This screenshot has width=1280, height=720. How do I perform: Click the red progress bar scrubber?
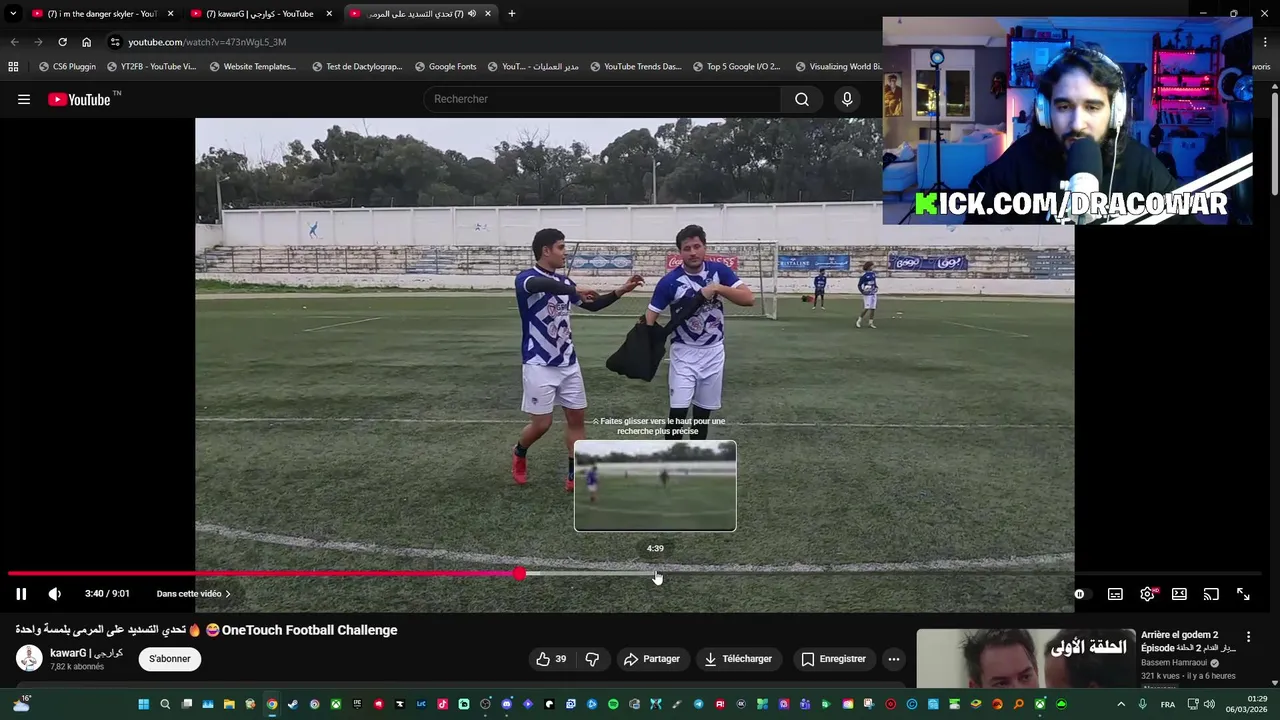520,574
